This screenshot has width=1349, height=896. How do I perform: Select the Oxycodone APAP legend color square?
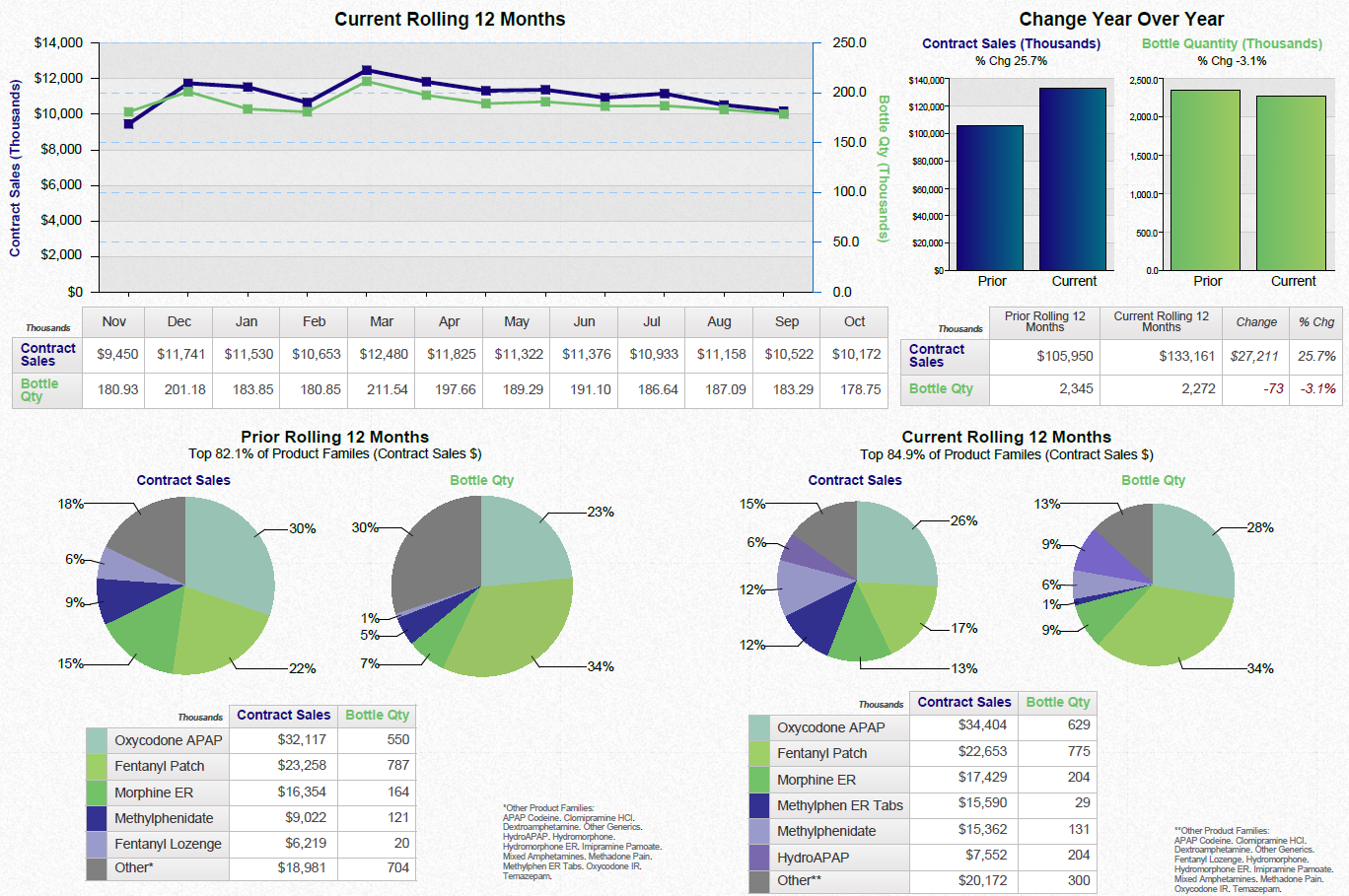pos(95,740)
